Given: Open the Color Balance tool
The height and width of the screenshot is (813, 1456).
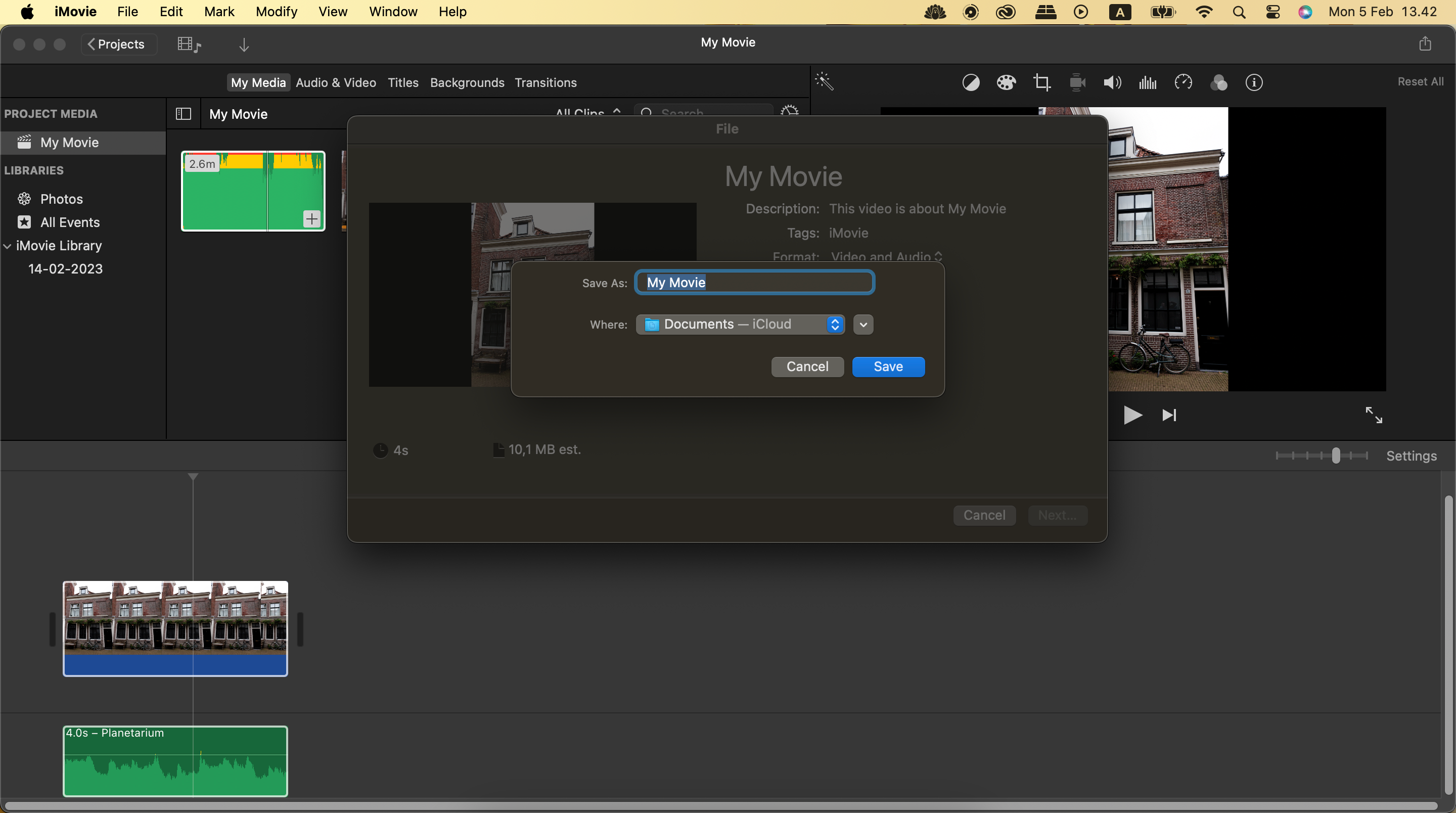Looking at the screenshot, I should pos(971,82).
